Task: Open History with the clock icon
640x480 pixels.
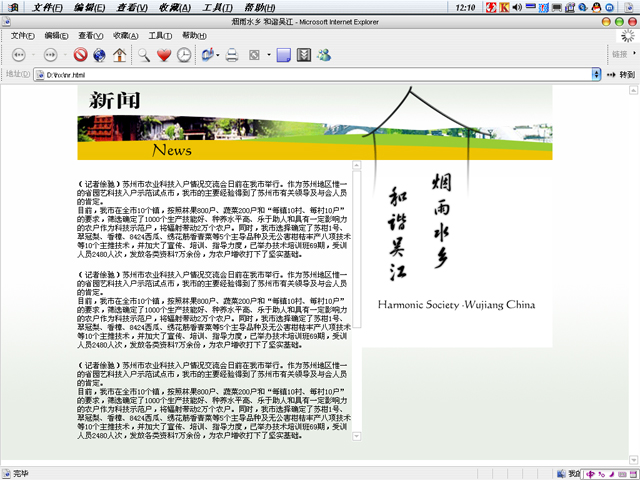Action: point(184,55)
